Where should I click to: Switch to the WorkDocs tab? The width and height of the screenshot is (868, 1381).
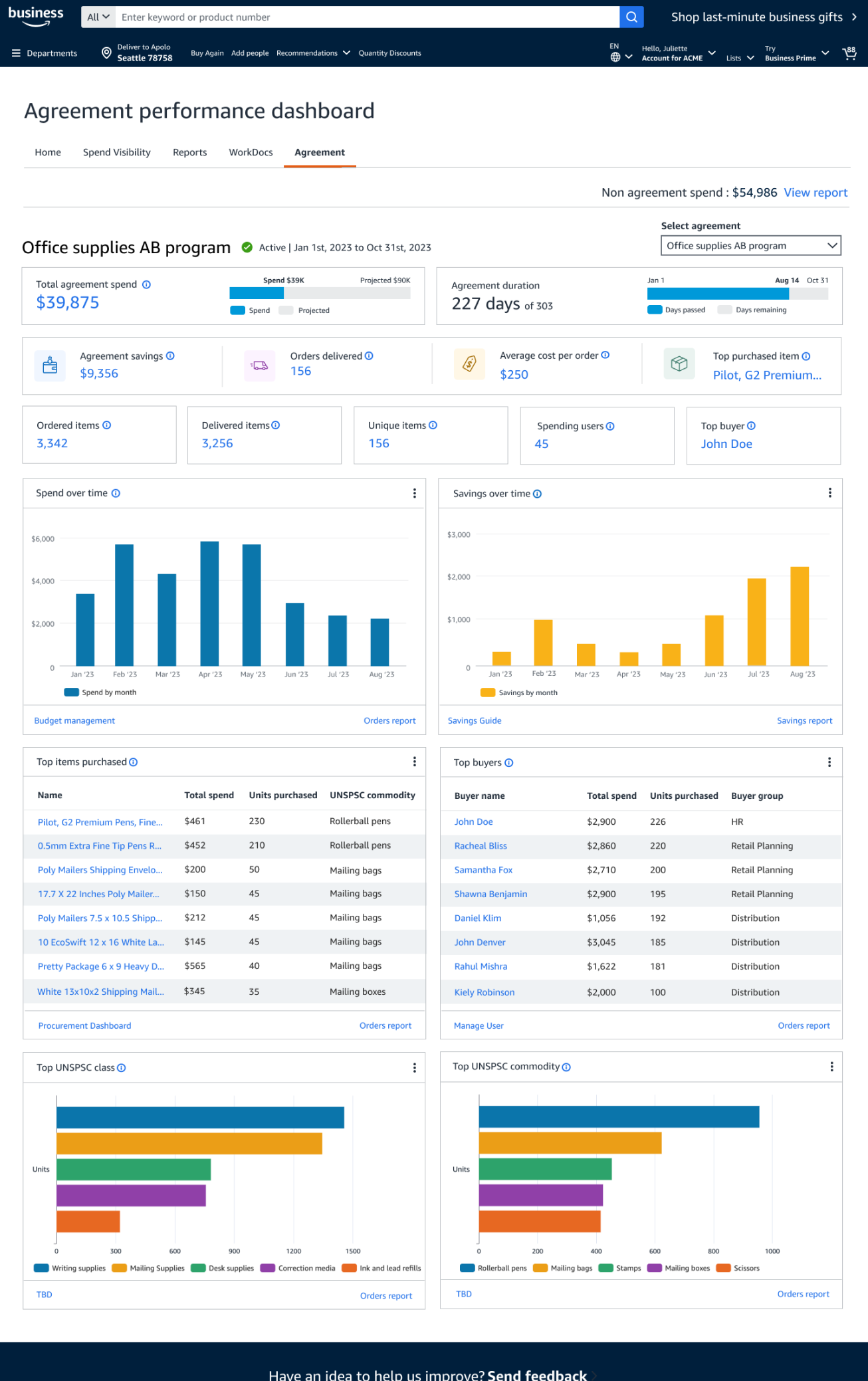(251, 152)
